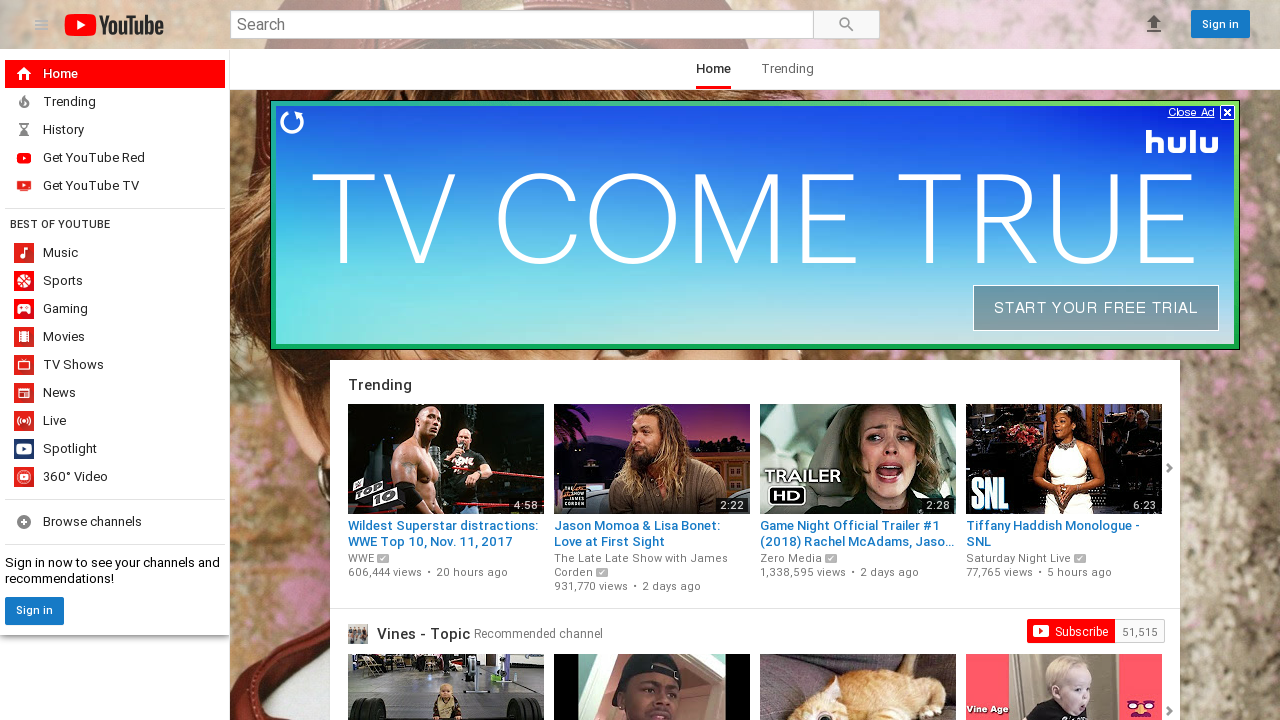Click the Hulu logo in ad

tap(1182, 142)
